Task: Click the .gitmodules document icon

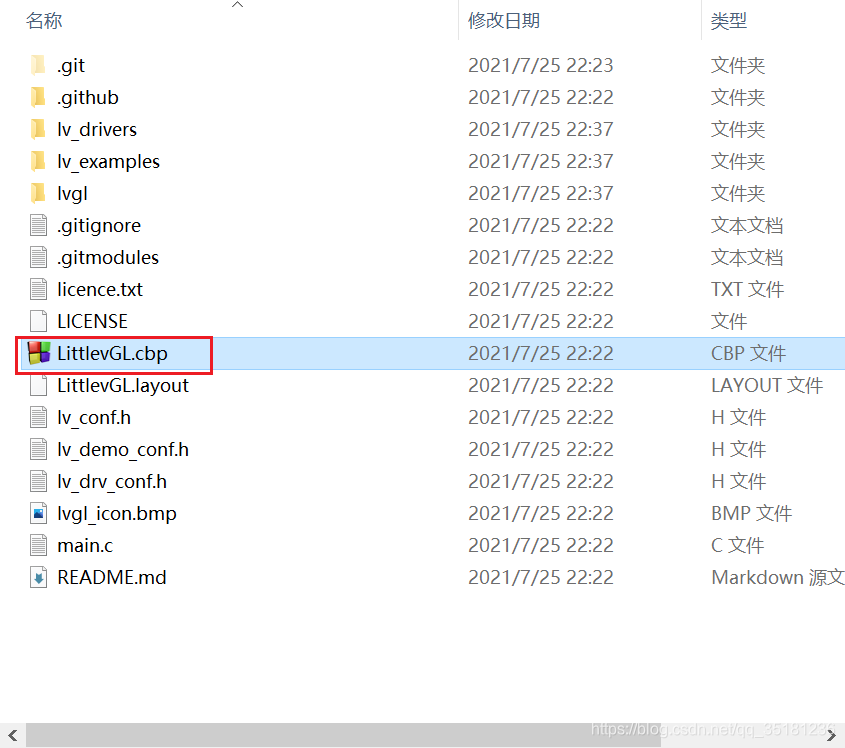Action: coord(38,257)
